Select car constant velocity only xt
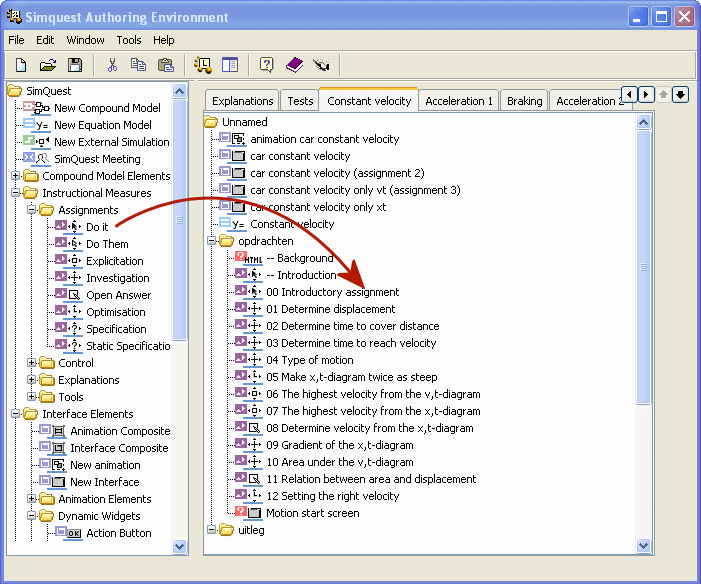Image resolution: width=701 pixels, height=584 pixels. tap(318, 207)
